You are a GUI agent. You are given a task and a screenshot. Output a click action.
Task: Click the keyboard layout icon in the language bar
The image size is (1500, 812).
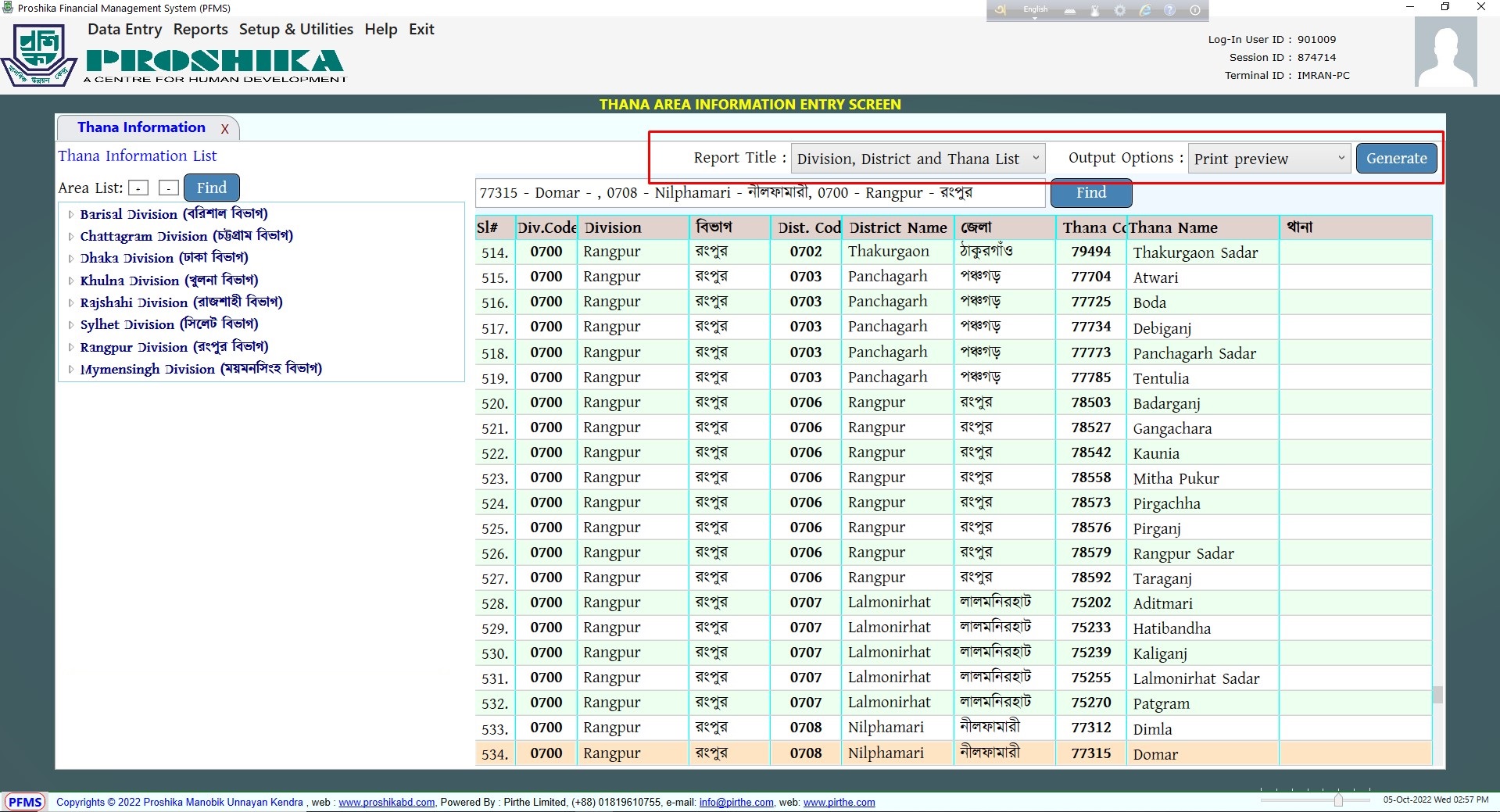click(x=1070, y=10)
